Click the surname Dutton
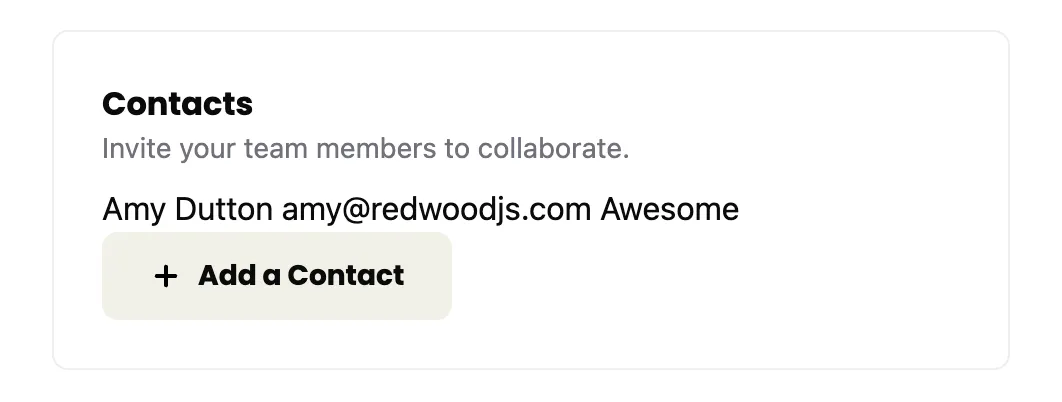 224,209
